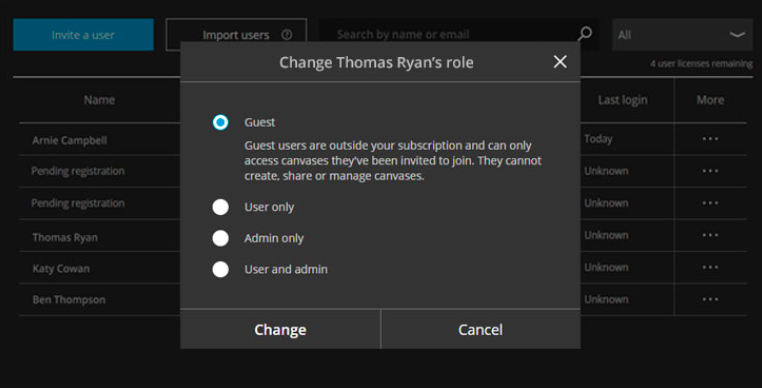Viewport: 762px width, 388px height.
Task: Choose the User and admin role
Action: [220, 269]
